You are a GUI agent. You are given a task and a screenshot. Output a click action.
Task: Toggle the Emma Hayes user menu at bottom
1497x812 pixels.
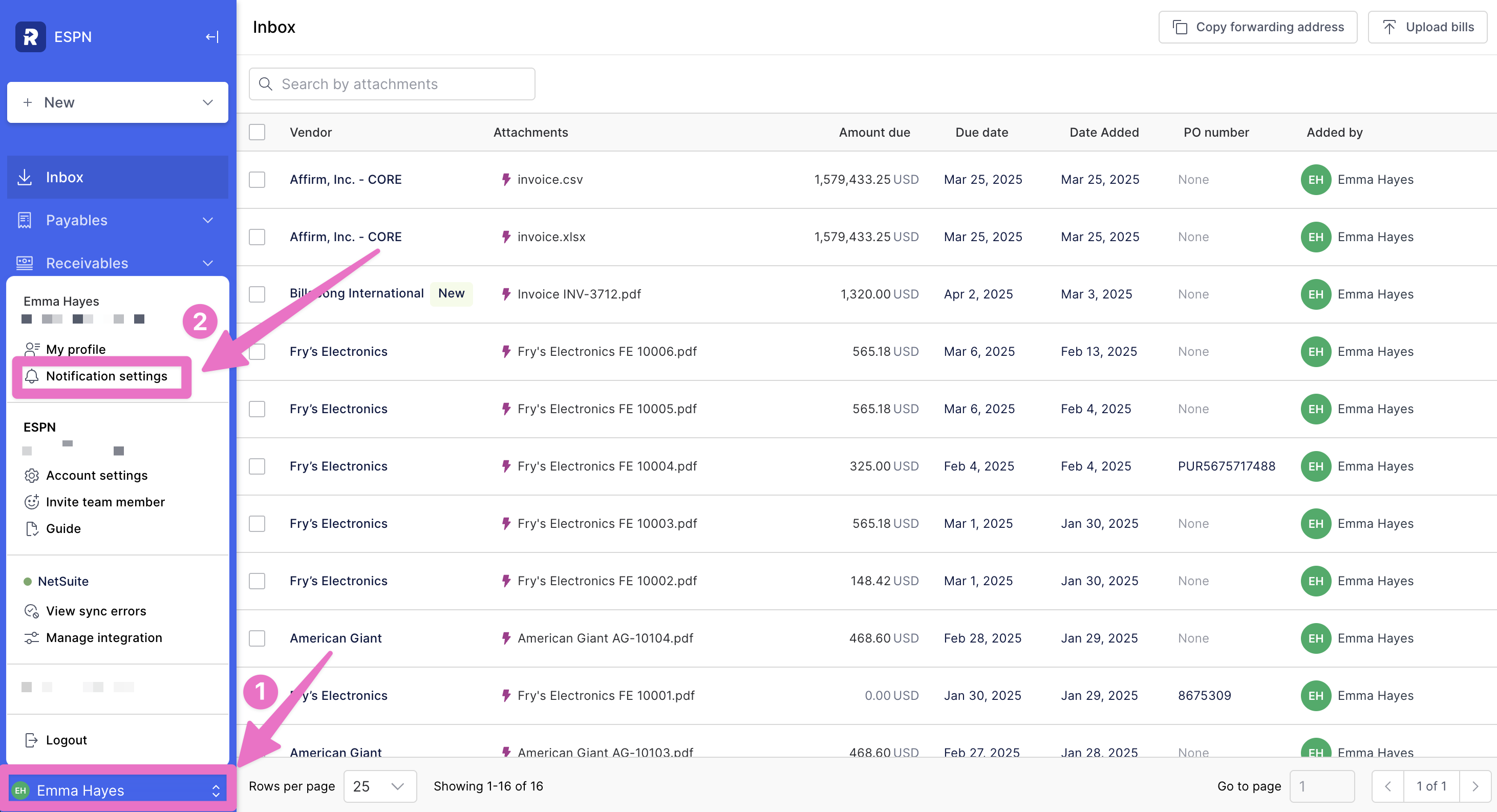(x=117, y=790)
